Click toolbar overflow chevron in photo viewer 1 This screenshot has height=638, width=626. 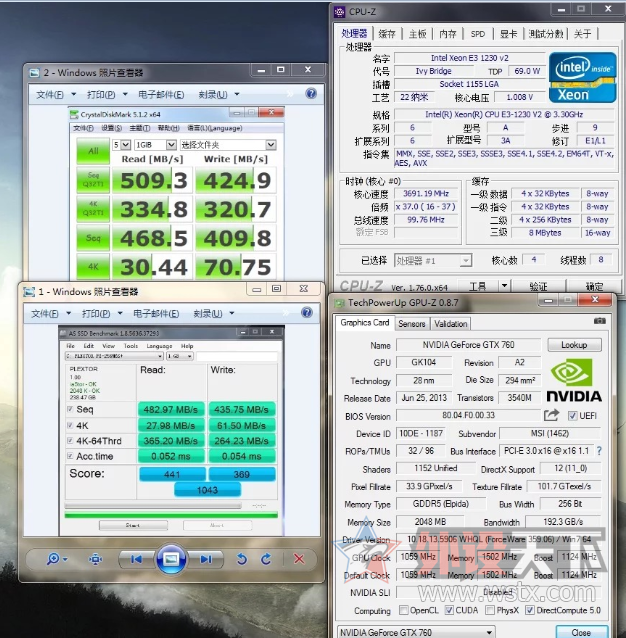point(286,313)
